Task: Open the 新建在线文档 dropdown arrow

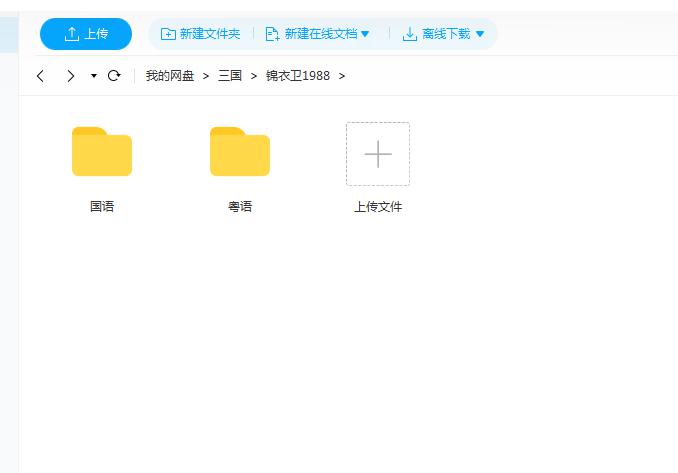Action: 365,34
